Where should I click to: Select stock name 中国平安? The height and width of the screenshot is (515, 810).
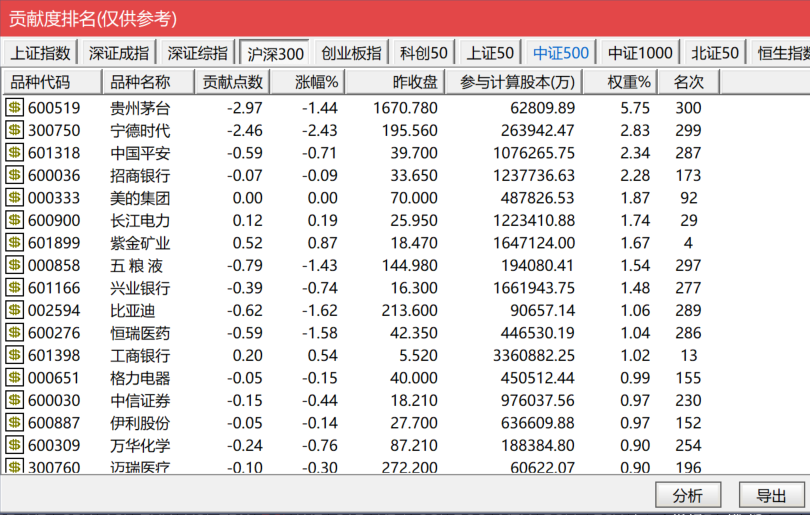tap(140, 153)
